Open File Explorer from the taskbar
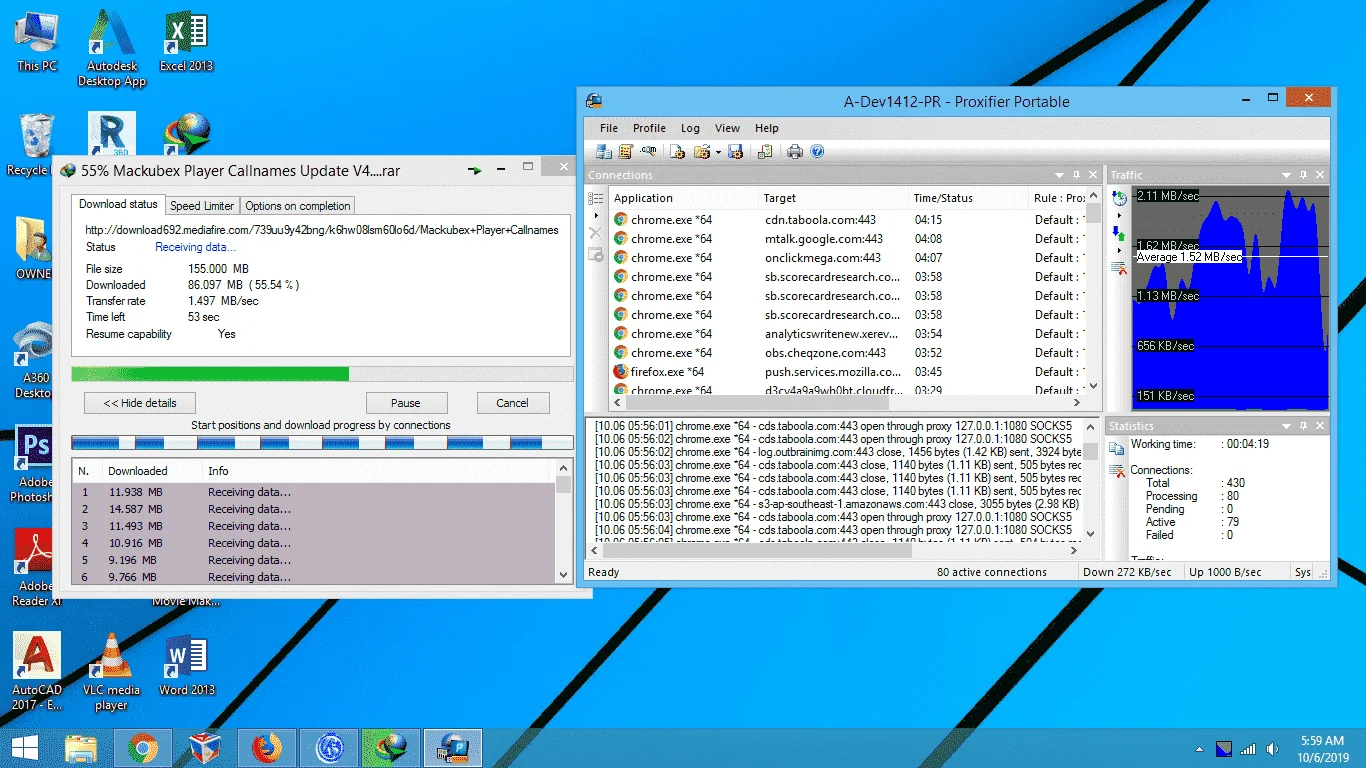Image resolution: width=1366 pixels, height=768 pixels. tap(80, 748)
